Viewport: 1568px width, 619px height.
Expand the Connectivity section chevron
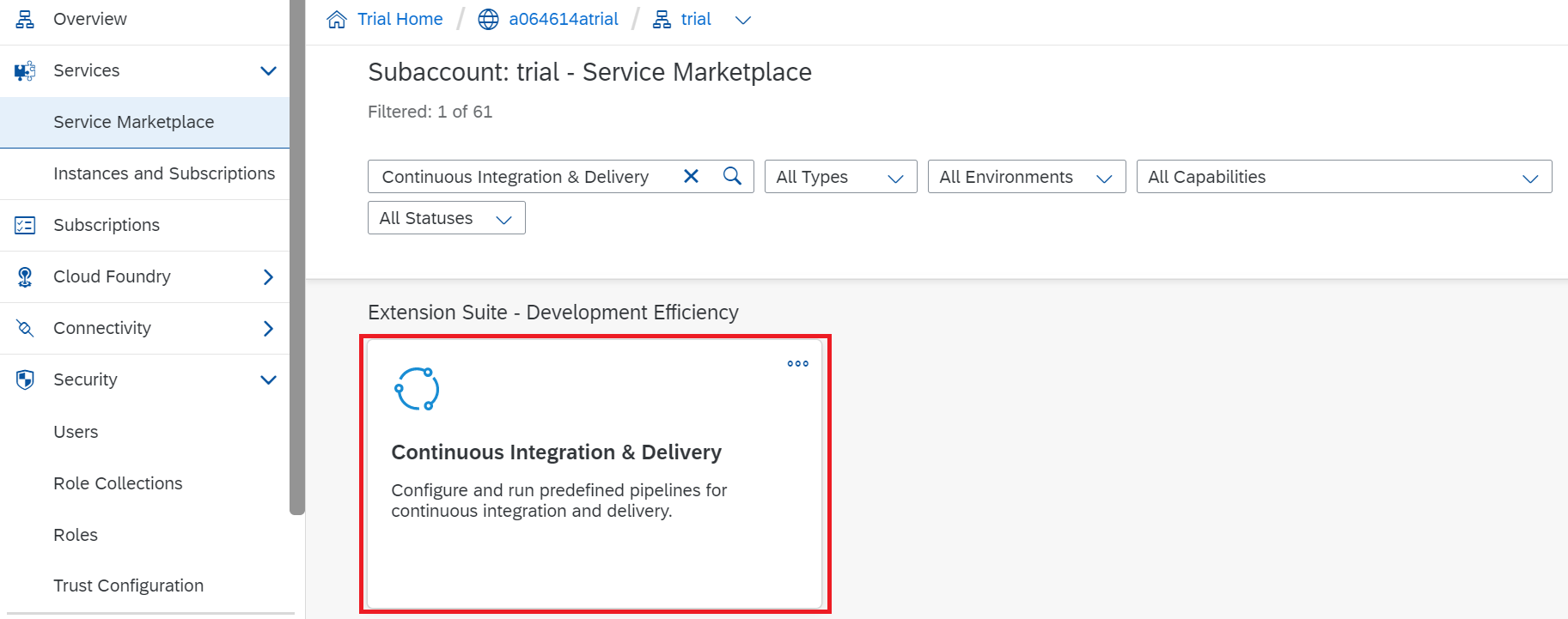click(268, 328)
